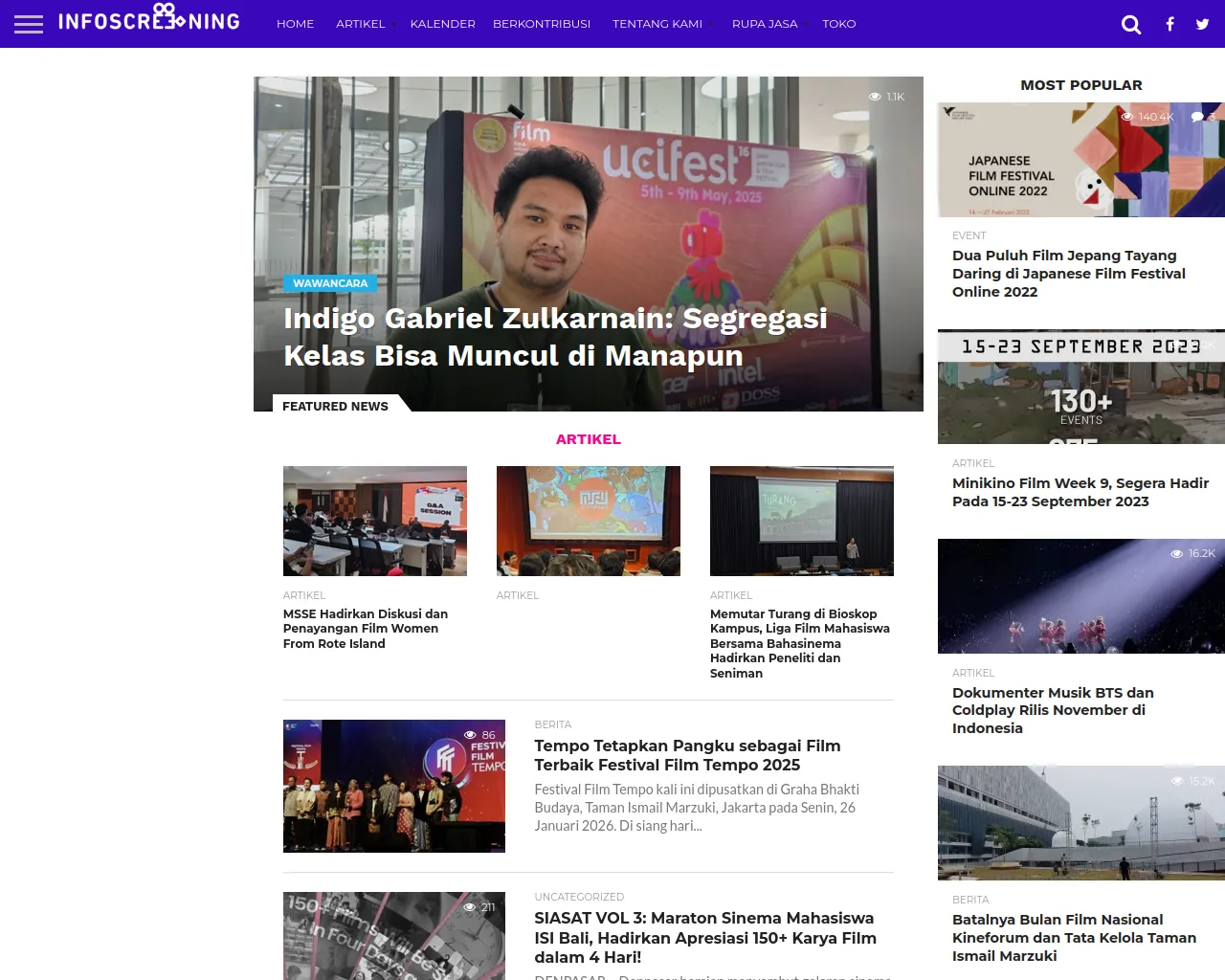Image resolution: width=1225 pixels, height=980 pixels.
Task: Open the Japanese Film Festival Online thumbnail
Action: (x=1081, y=160)
